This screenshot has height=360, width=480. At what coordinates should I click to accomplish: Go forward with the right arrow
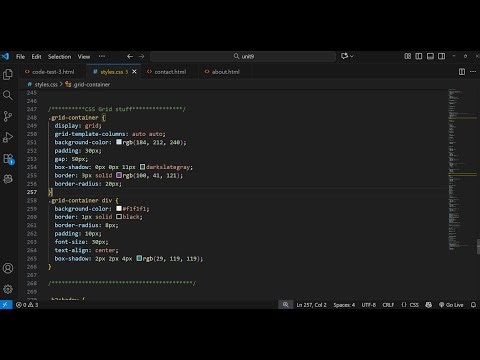[x=141, y=57]
